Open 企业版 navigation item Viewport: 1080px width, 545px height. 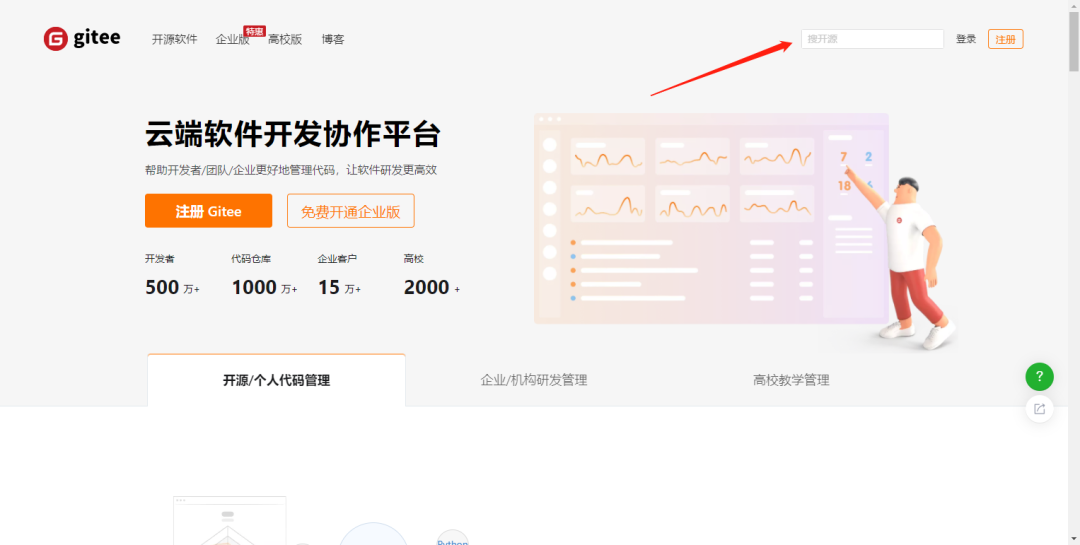point(232,39)
